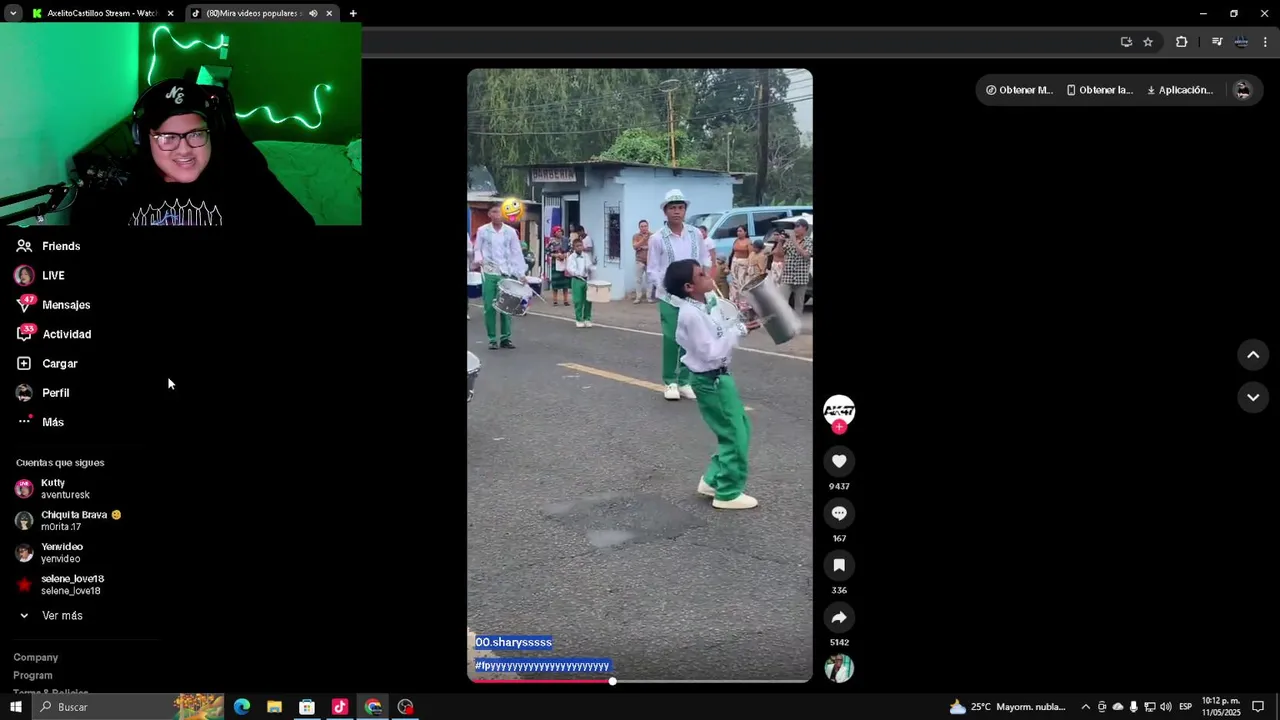Click the Obtener M... button
This screenshot has height=720, width=1280.
(1019, 90)
